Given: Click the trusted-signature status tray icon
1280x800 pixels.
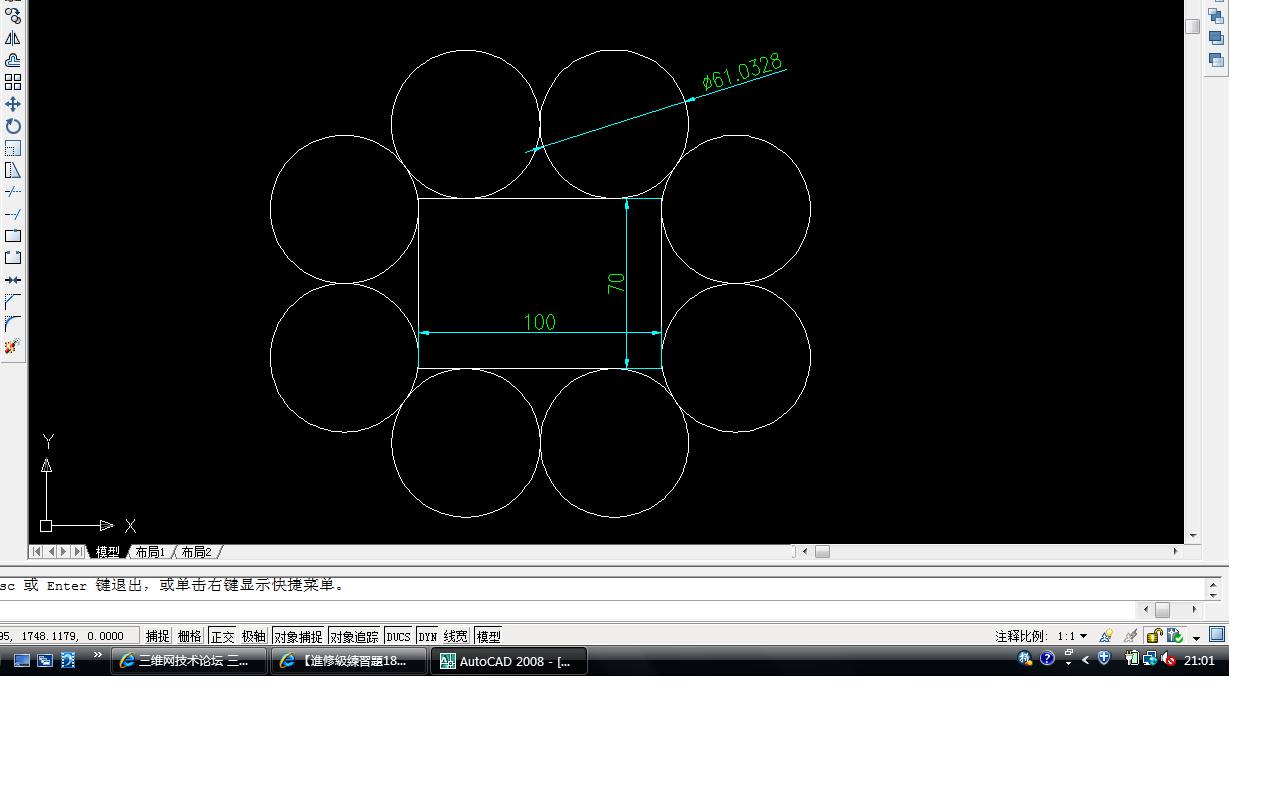Looking at the screenshot, I should coord(1175,635).
